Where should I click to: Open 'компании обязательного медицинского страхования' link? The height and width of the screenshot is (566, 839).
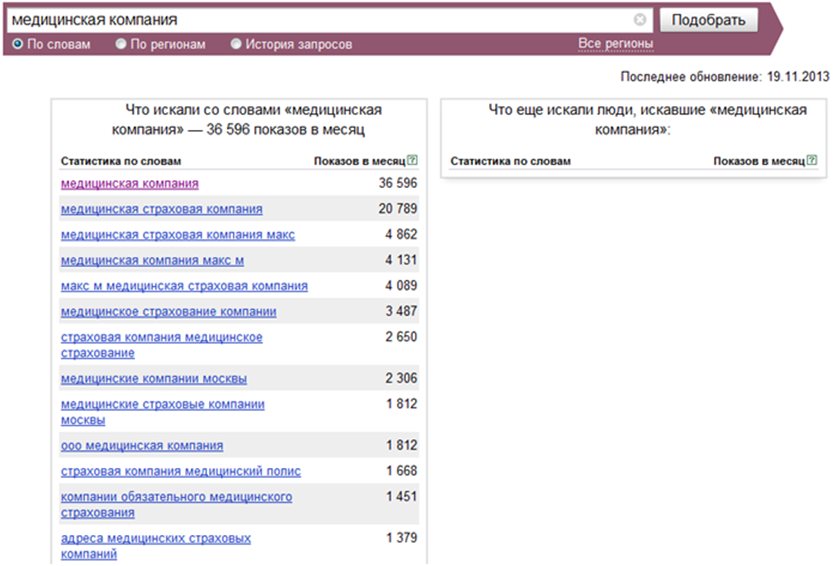point(177,504)
